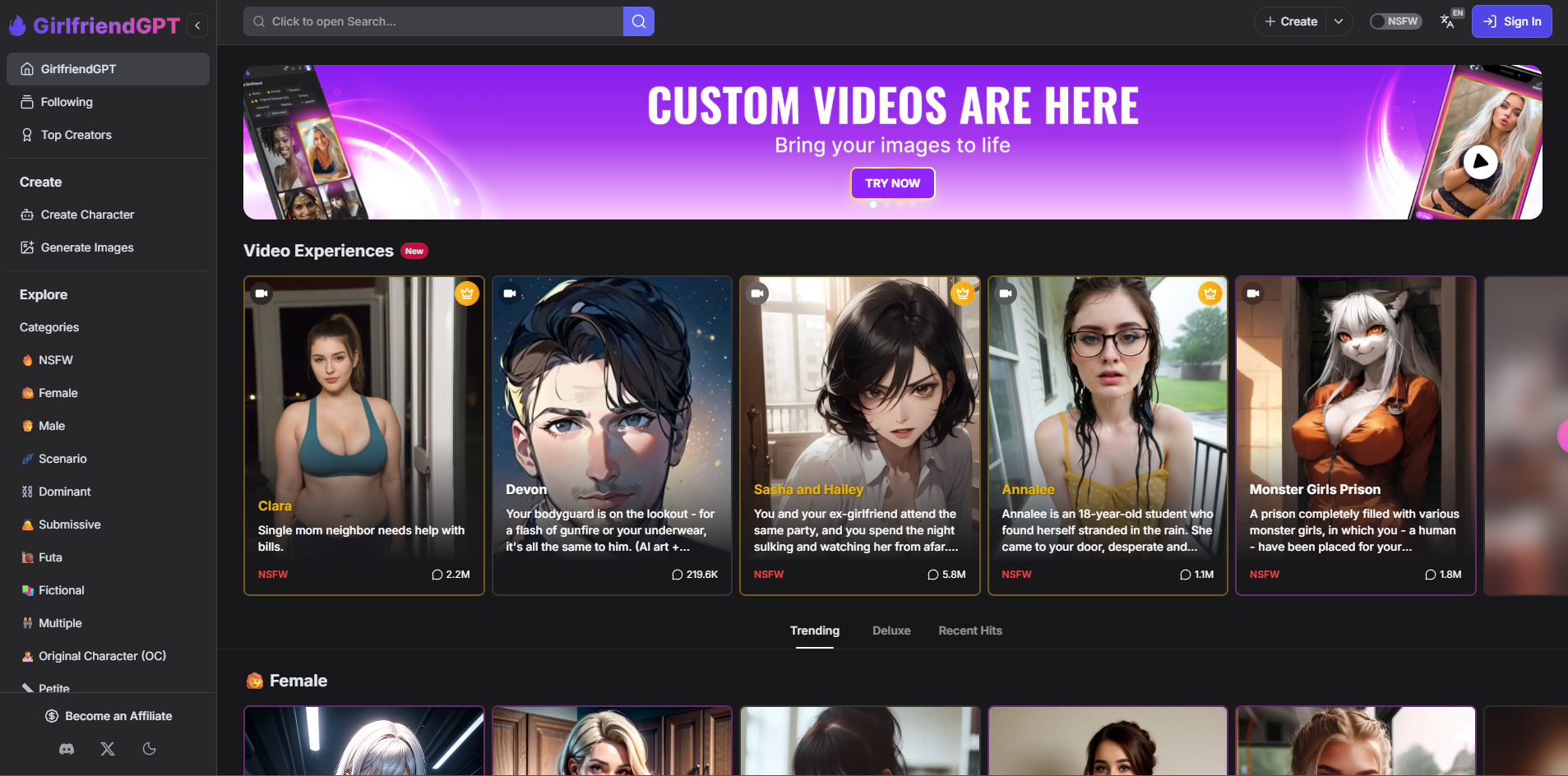Click the video camera icon on Clara card
The image size is (1568, 776).
[x=261, y=293]
